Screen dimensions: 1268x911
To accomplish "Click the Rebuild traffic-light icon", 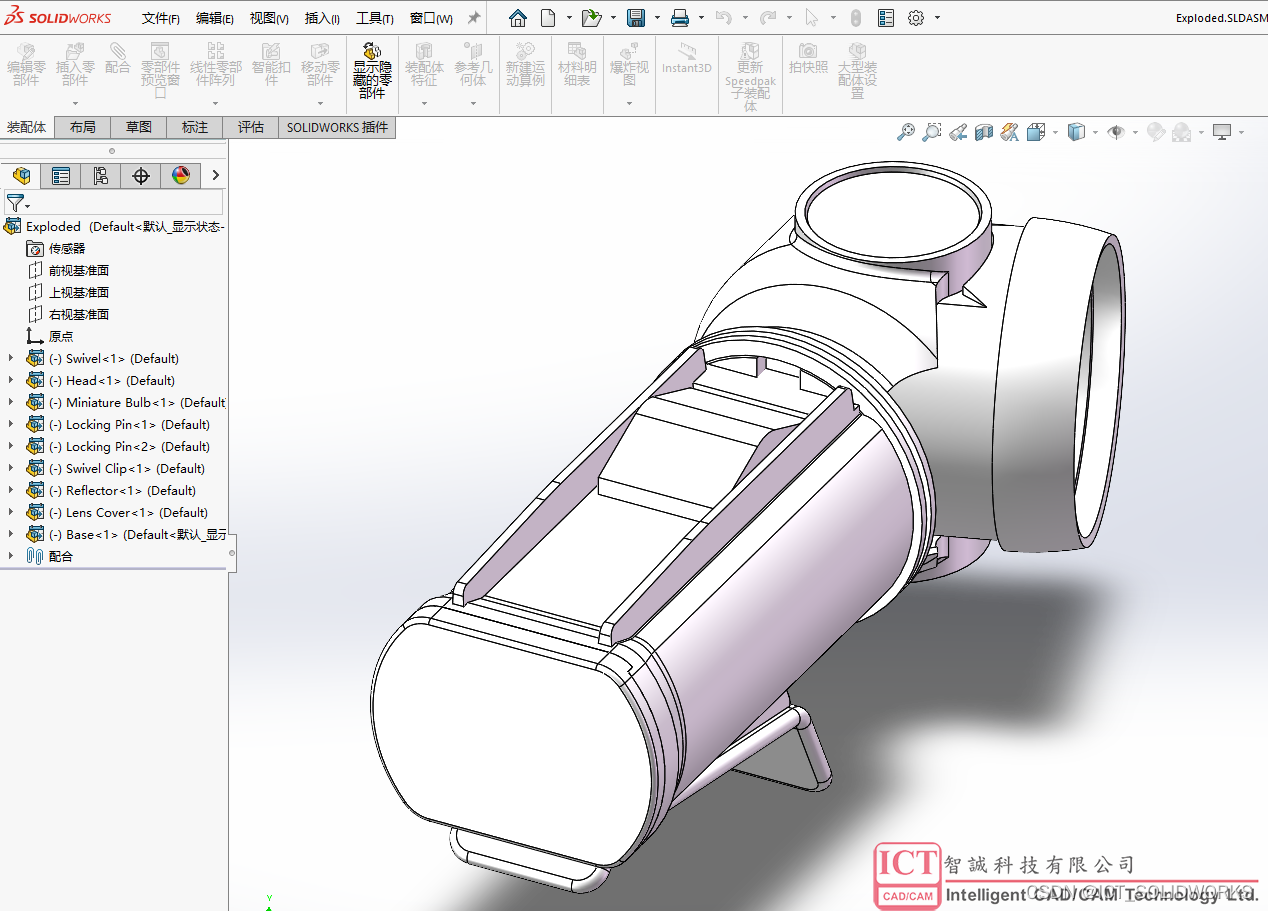I will point(856,18).
